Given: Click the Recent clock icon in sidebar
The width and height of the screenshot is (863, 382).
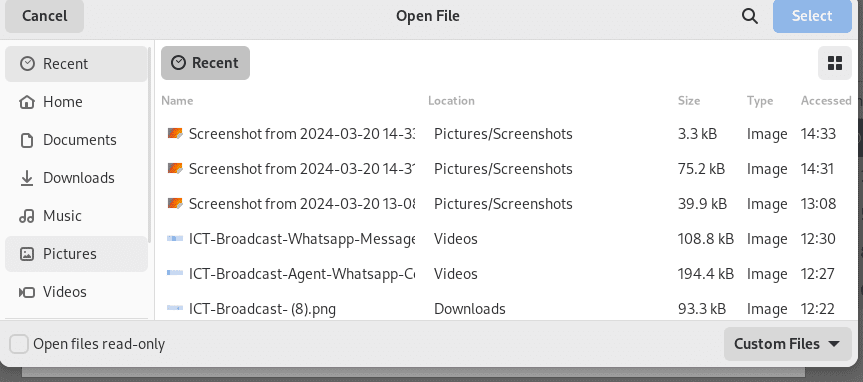Looking at the screenshot, I should point(27,64).
